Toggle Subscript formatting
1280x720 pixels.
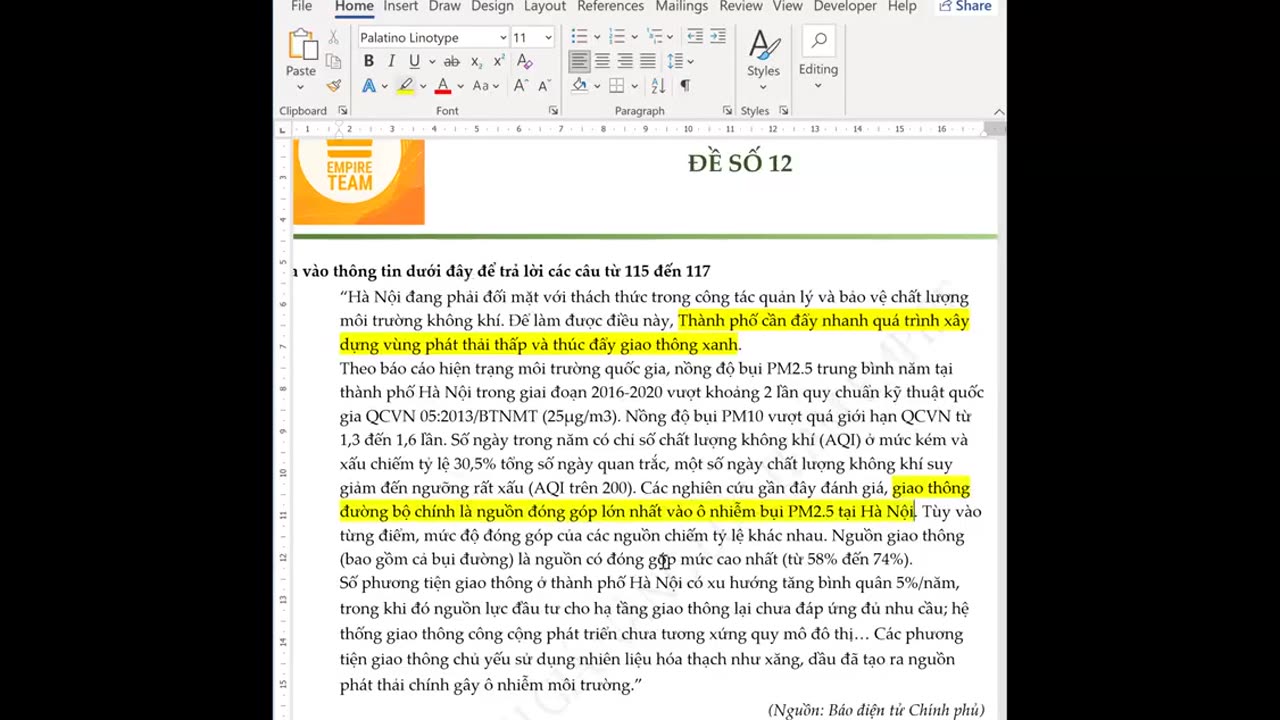(x=477, y=62)
